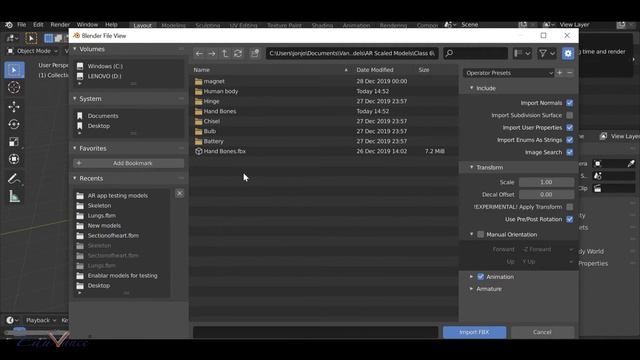Select the Cursor tool in Blender toolbar
640x360 pixels.
pos(14,88)
